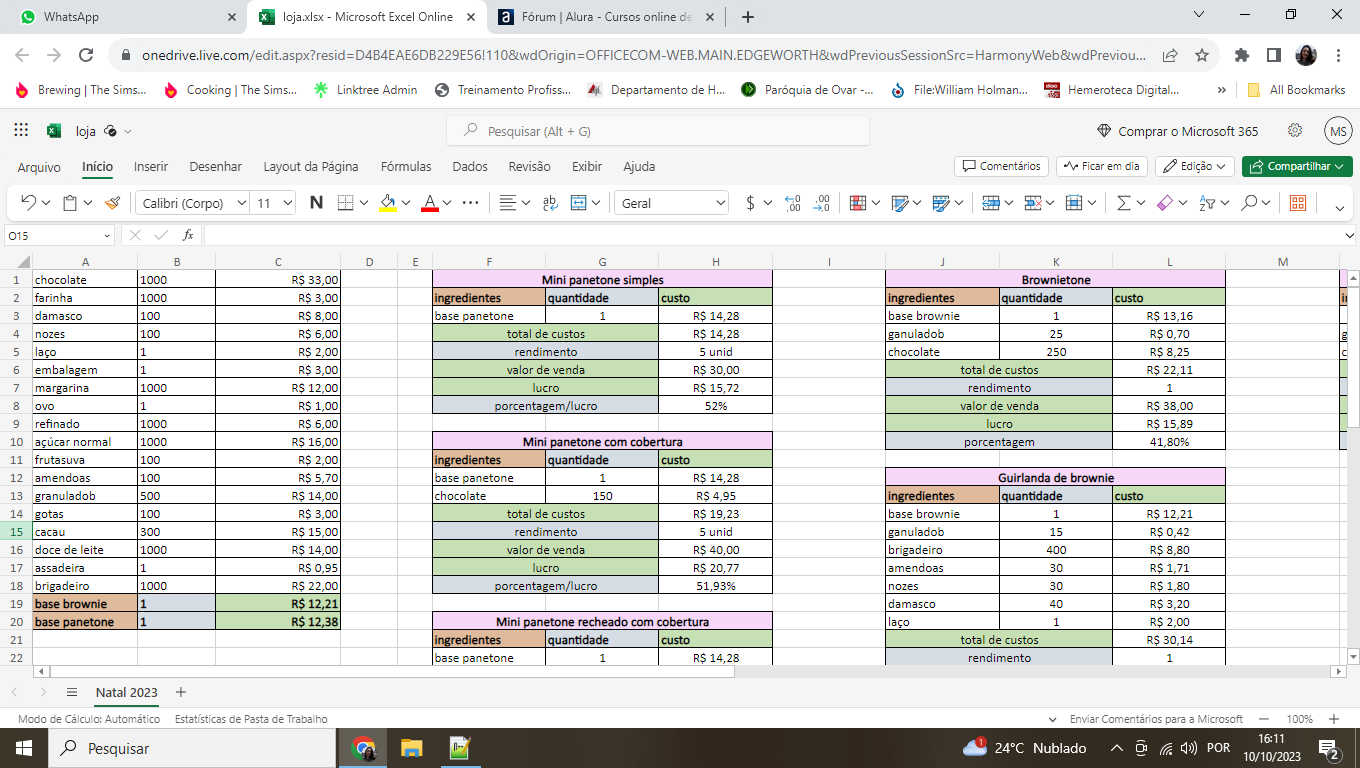Undo the last action

pyautogui.click(x=27, y=203)
